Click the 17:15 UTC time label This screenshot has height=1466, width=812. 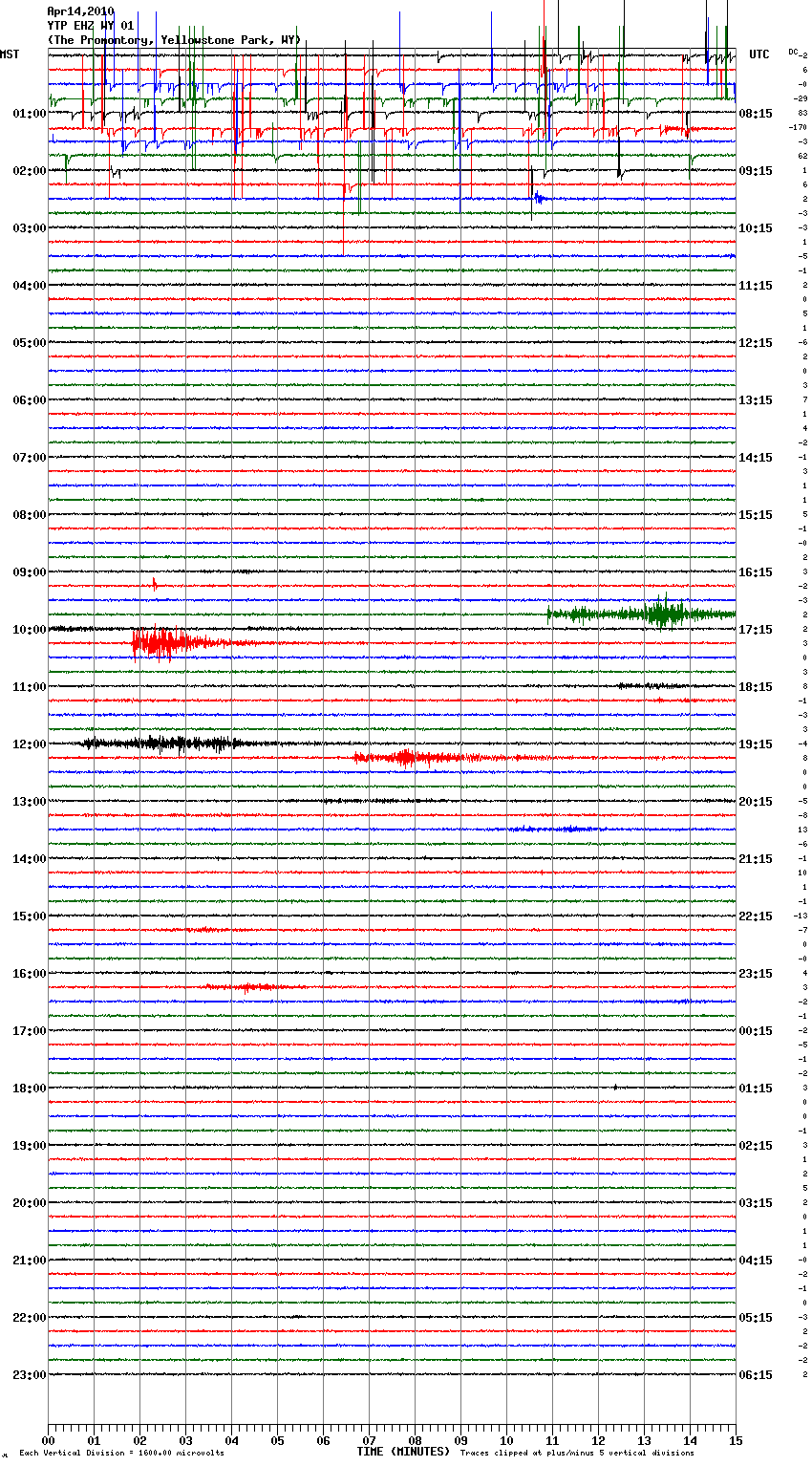tap(755, 630)
